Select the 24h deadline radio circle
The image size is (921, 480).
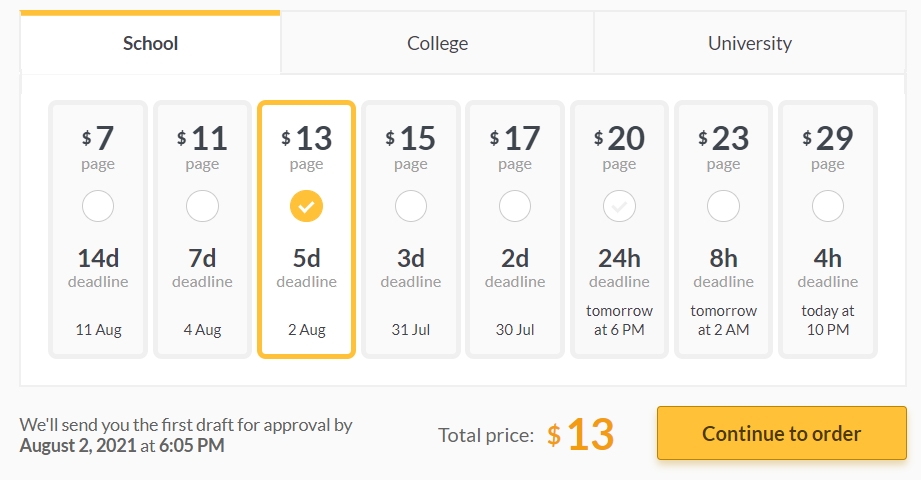click(619, 206)
